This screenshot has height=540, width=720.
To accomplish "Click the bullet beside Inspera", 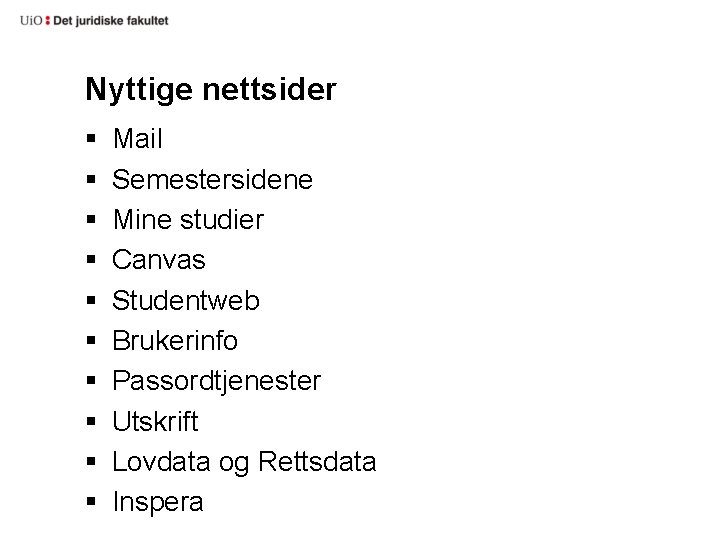I will coord(91,502).
